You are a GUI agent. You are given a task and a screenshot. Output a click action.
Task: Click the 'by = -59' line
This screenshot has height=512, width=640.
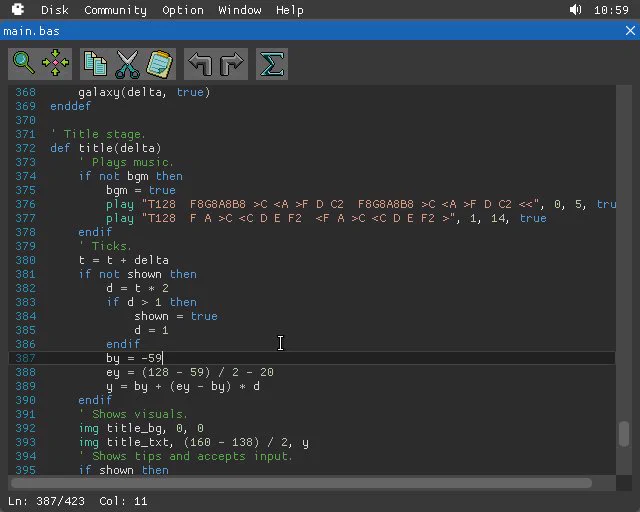pyautogui.click(x=134, y=358)
